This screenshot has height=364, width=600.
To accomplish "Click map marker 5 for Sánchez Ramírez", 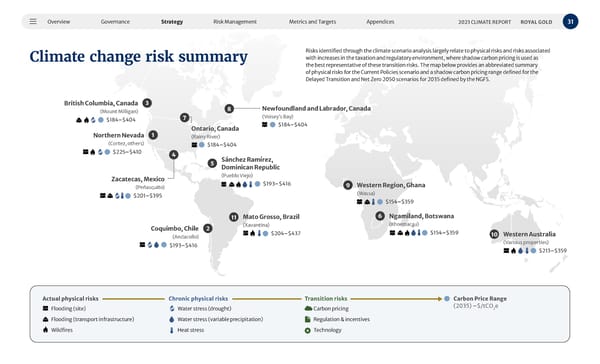I will [212, 163].
